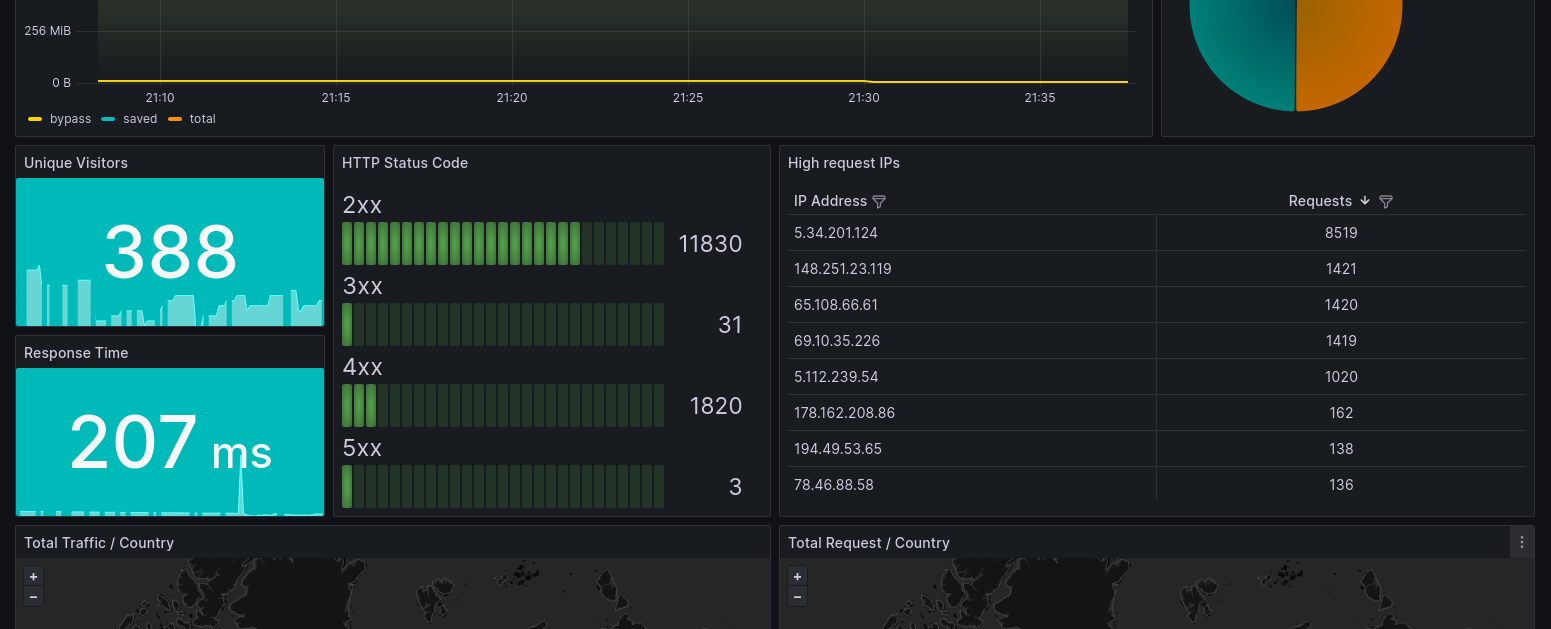Open the Response Time panel title menu

76,353
